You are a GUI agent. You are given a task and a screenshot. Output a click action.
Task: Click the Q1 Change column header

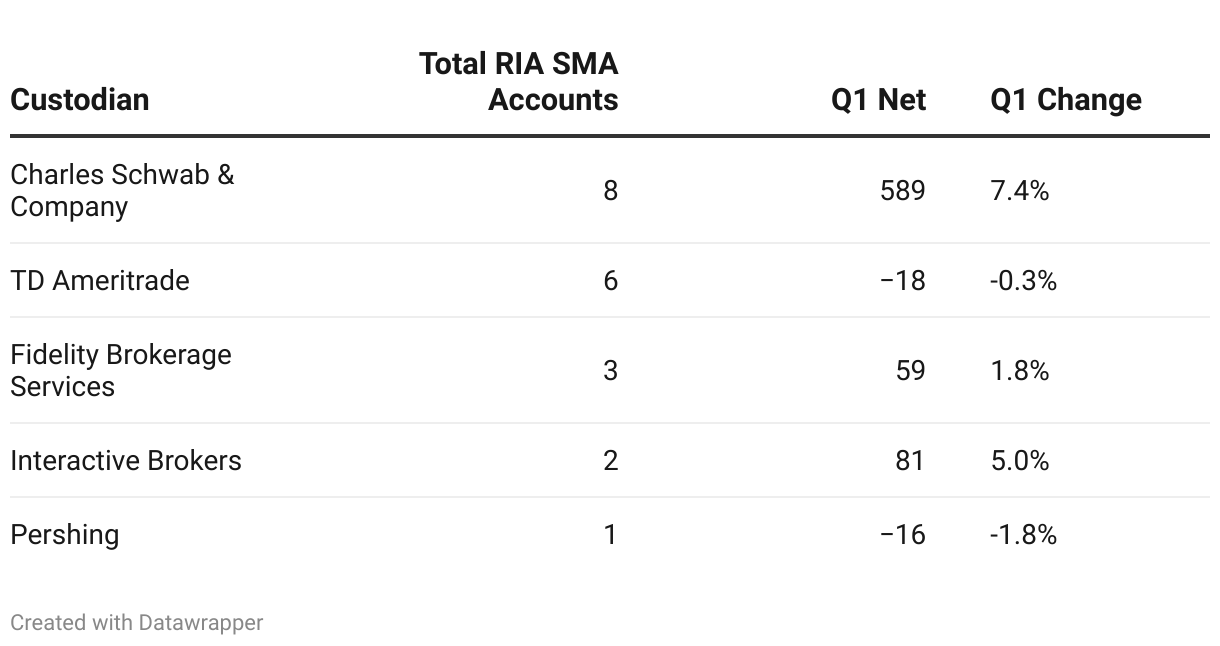tap(1066, 100)
